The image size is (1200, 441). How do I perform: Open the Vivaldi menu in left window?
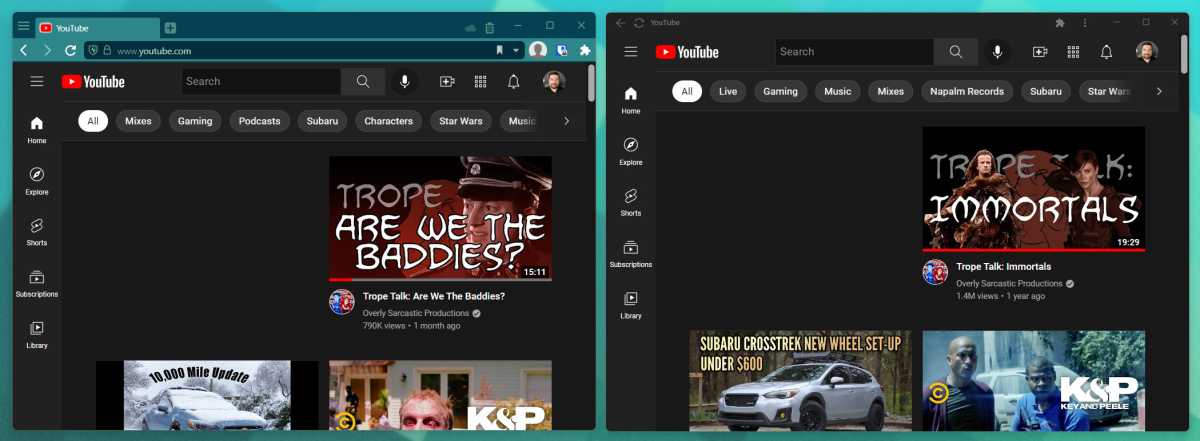pyautogui.click(x=24, y=27)
